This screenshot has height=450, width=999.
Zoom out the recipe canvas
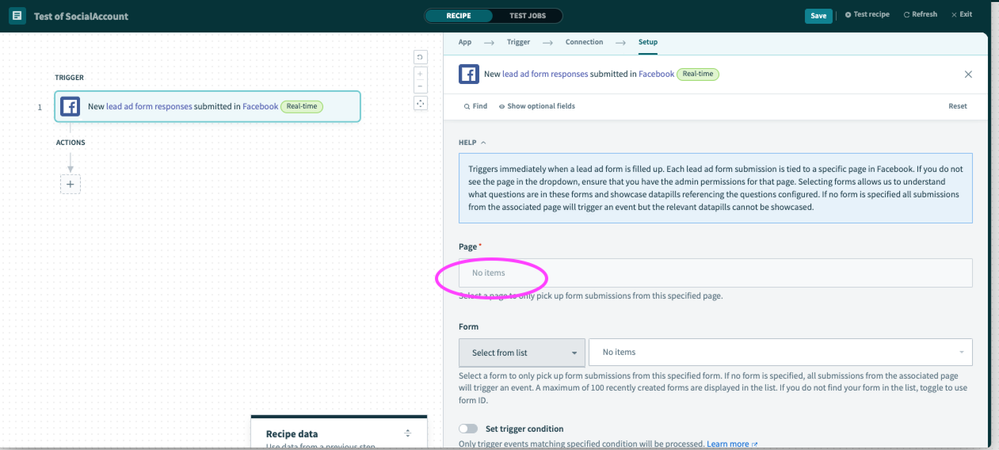pyautogui.click(x=420, y=87)
